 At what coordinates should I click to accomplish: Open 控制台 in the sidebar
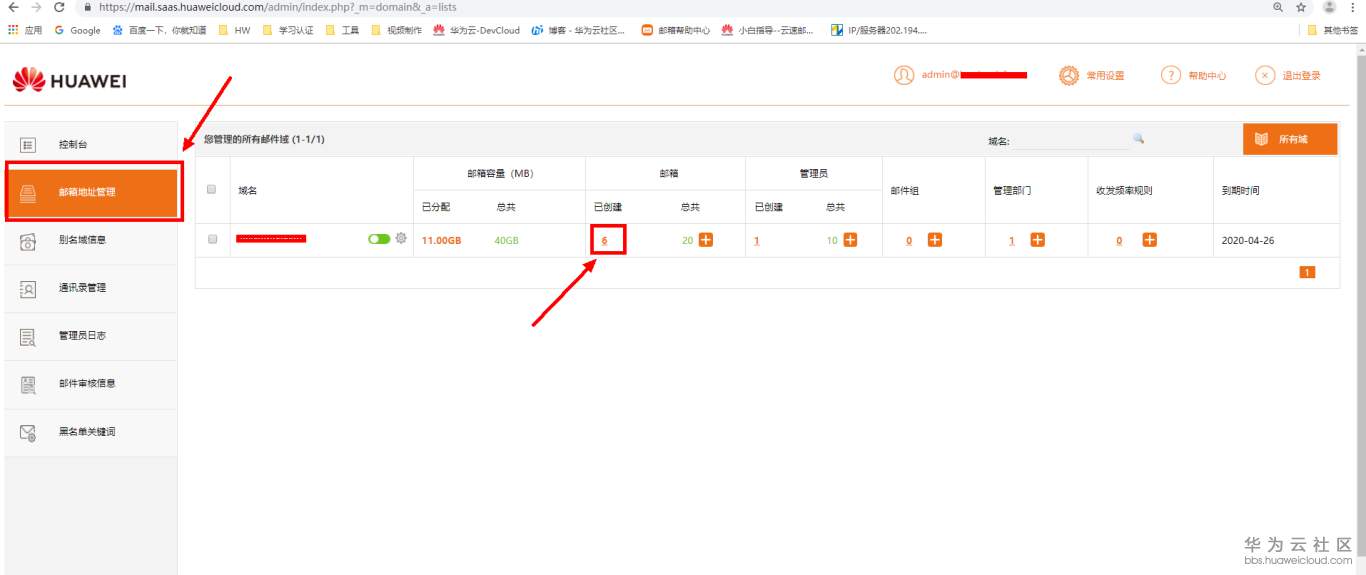pyautogui.click(x=90, y=145)
